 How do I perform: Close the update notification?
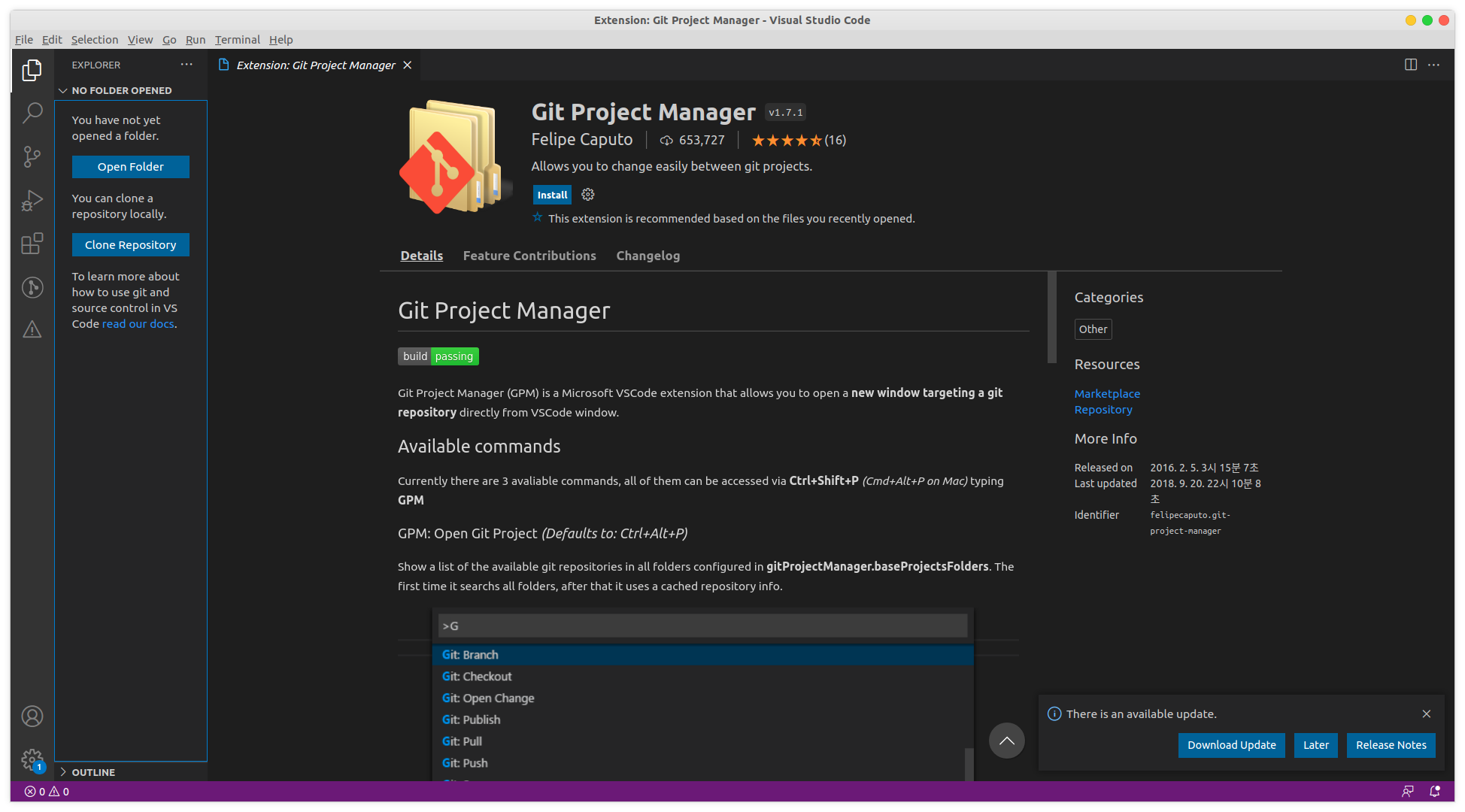click(x=1427, y=714)
